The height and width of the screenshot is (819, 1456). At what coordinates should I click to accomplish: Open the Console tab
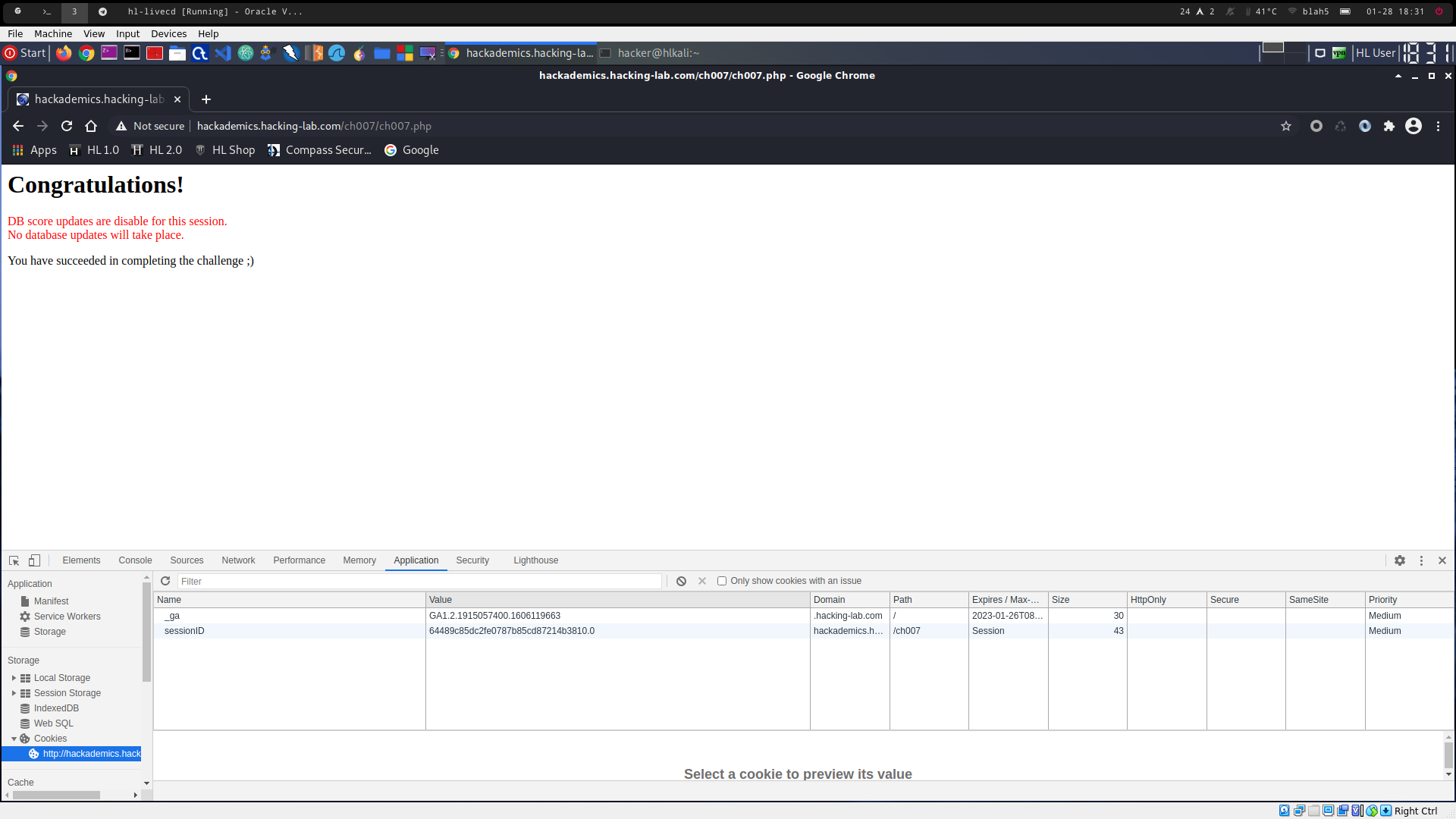click(135, 560)
